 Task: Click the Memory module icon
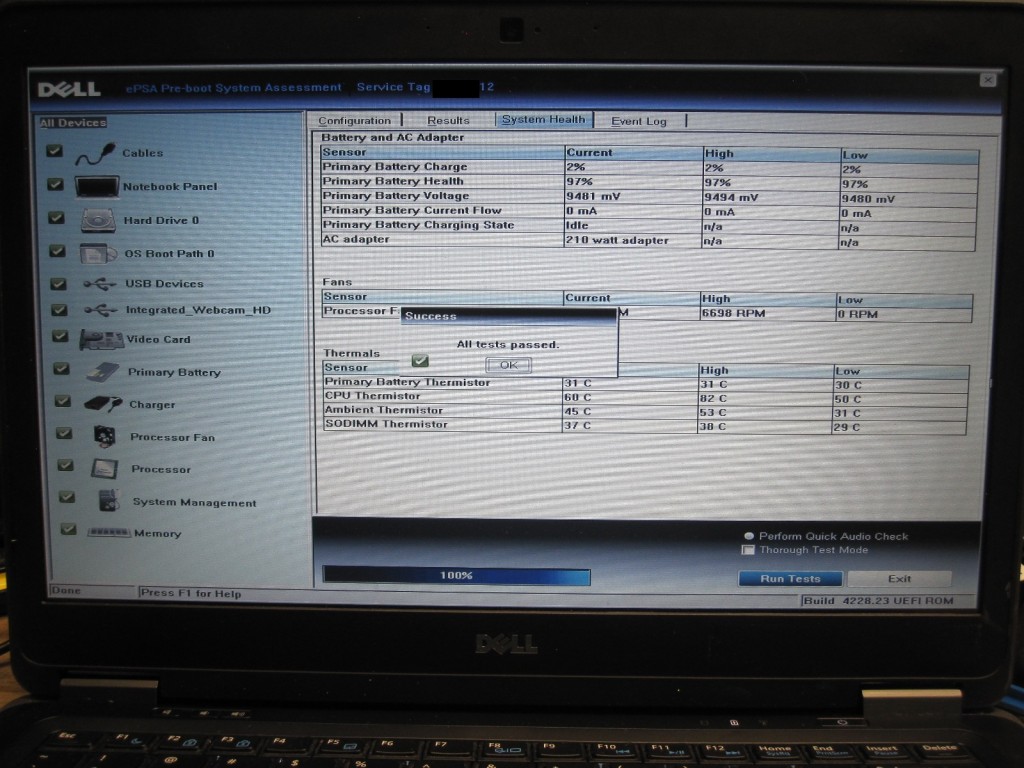click(108, 532)
